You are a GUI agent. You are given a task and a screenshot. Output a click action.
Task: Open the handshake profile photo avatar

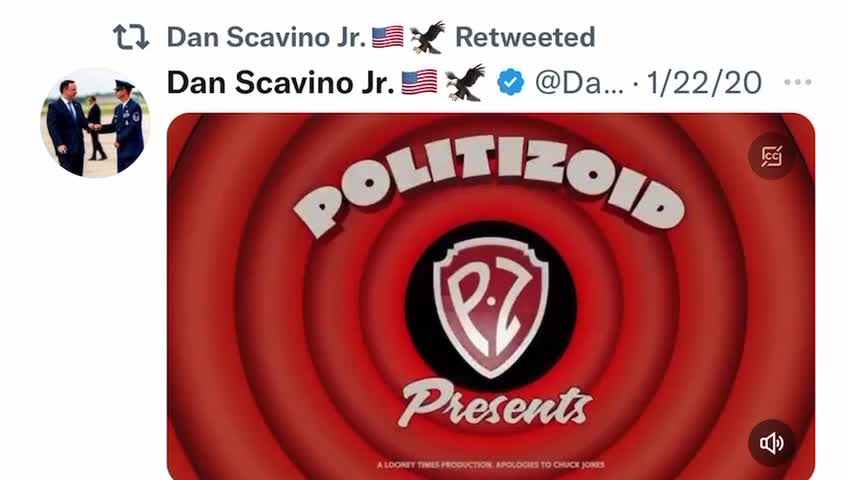click(95, 122)
